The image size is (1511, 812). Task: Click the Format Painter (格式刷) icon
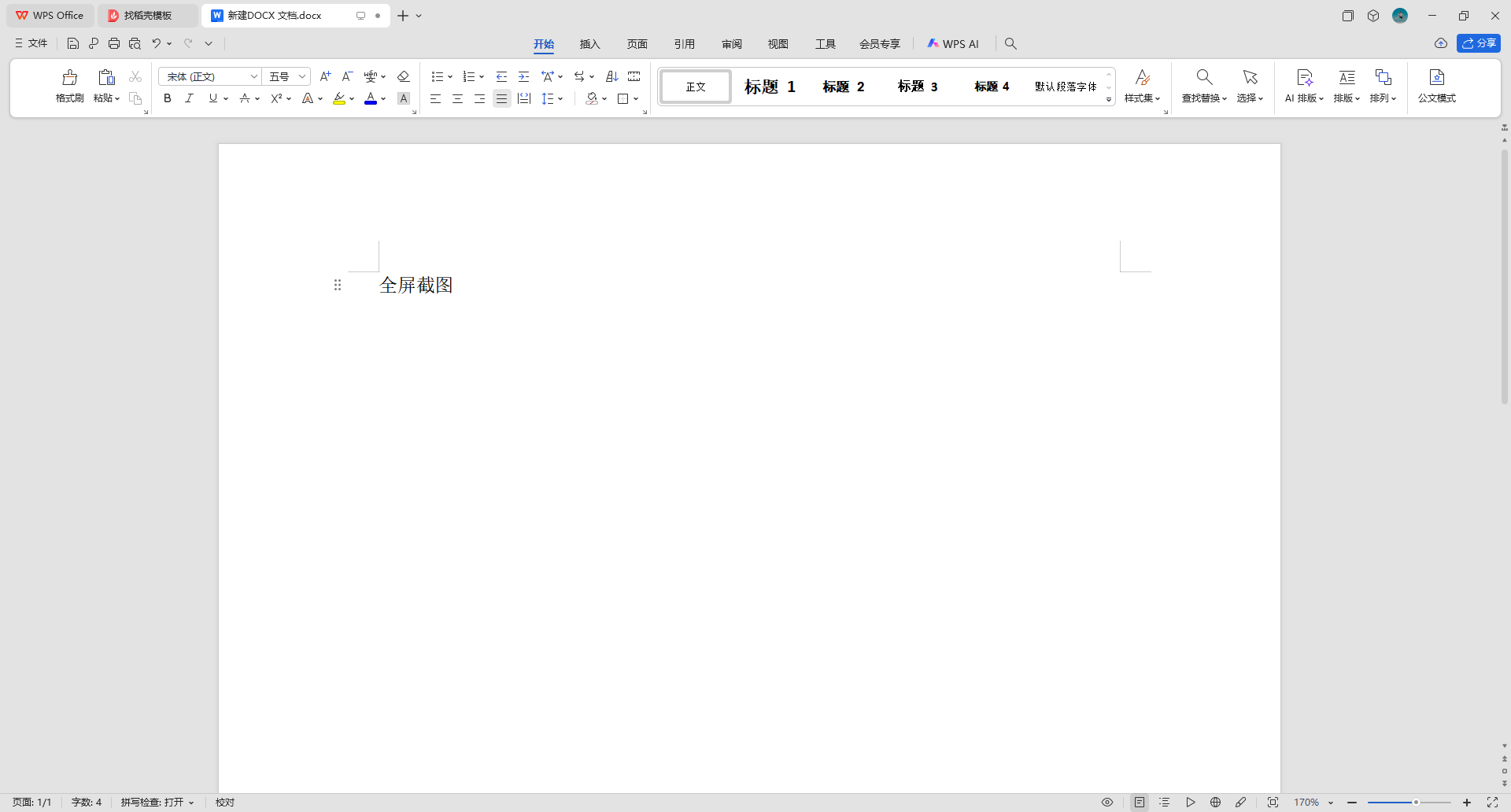click(70, 77)
